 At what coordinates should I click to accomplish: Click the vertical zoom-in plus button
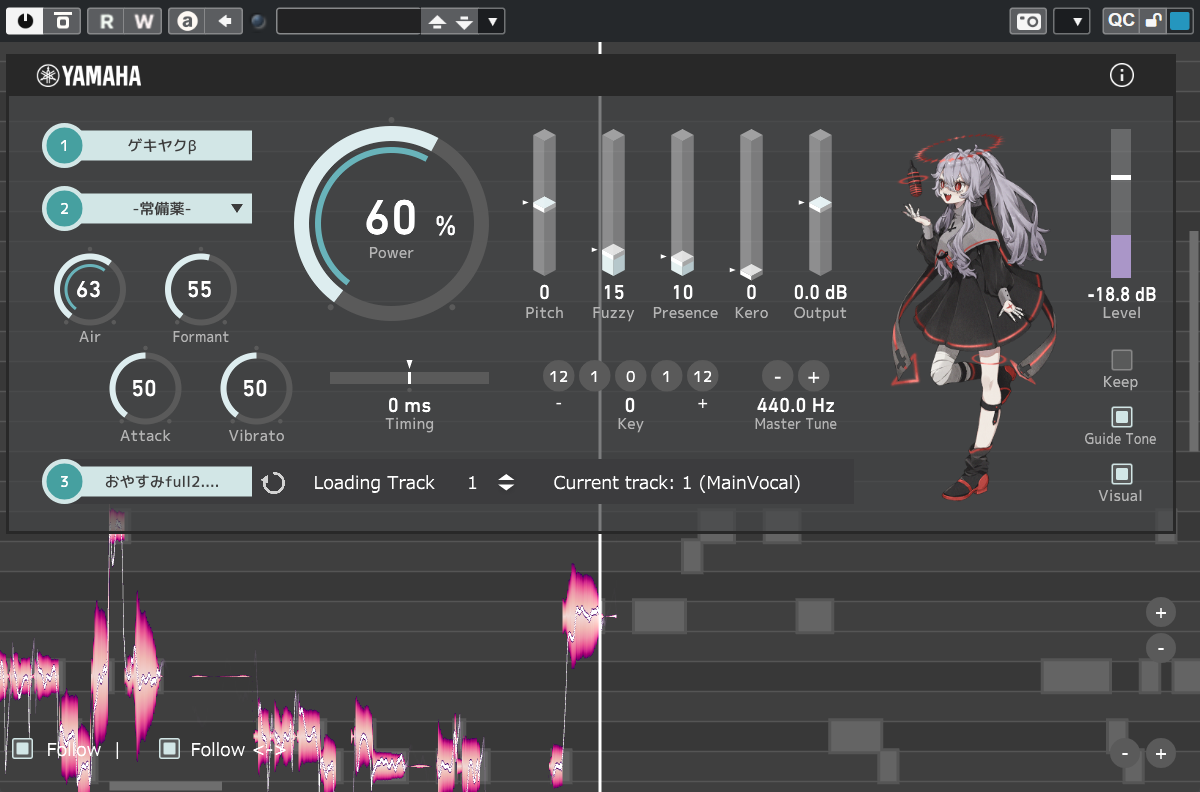[x=1160, y=612]
